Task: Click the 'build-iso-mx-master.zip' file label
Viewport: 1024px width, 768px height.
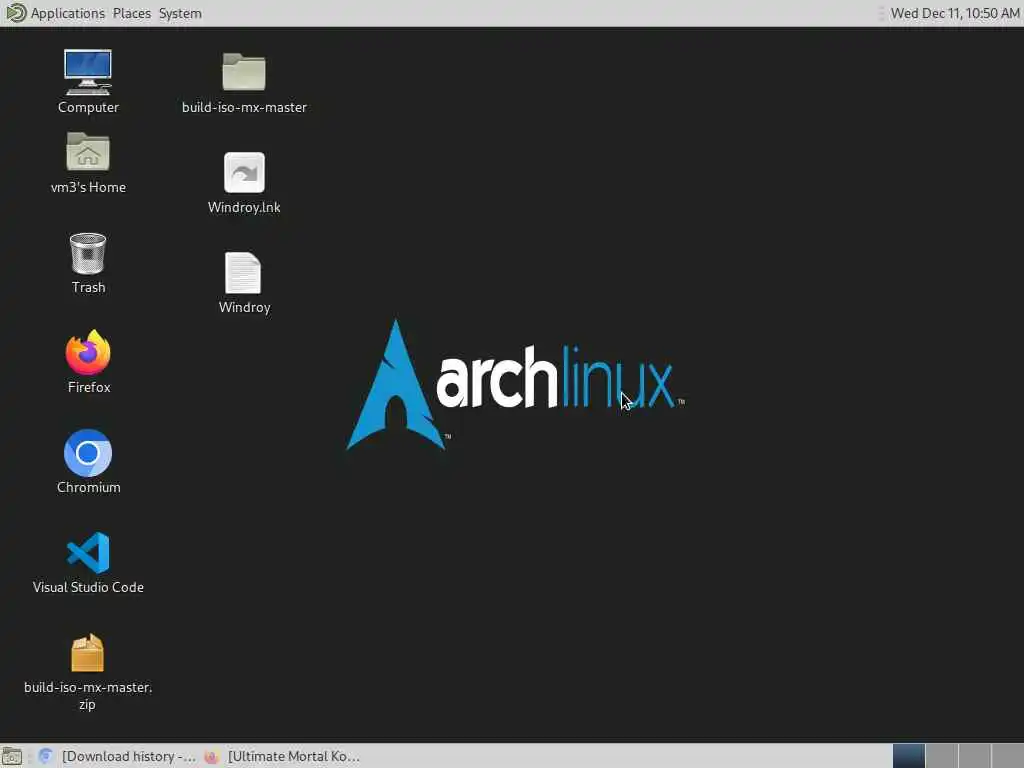Action: pos(88,696)
